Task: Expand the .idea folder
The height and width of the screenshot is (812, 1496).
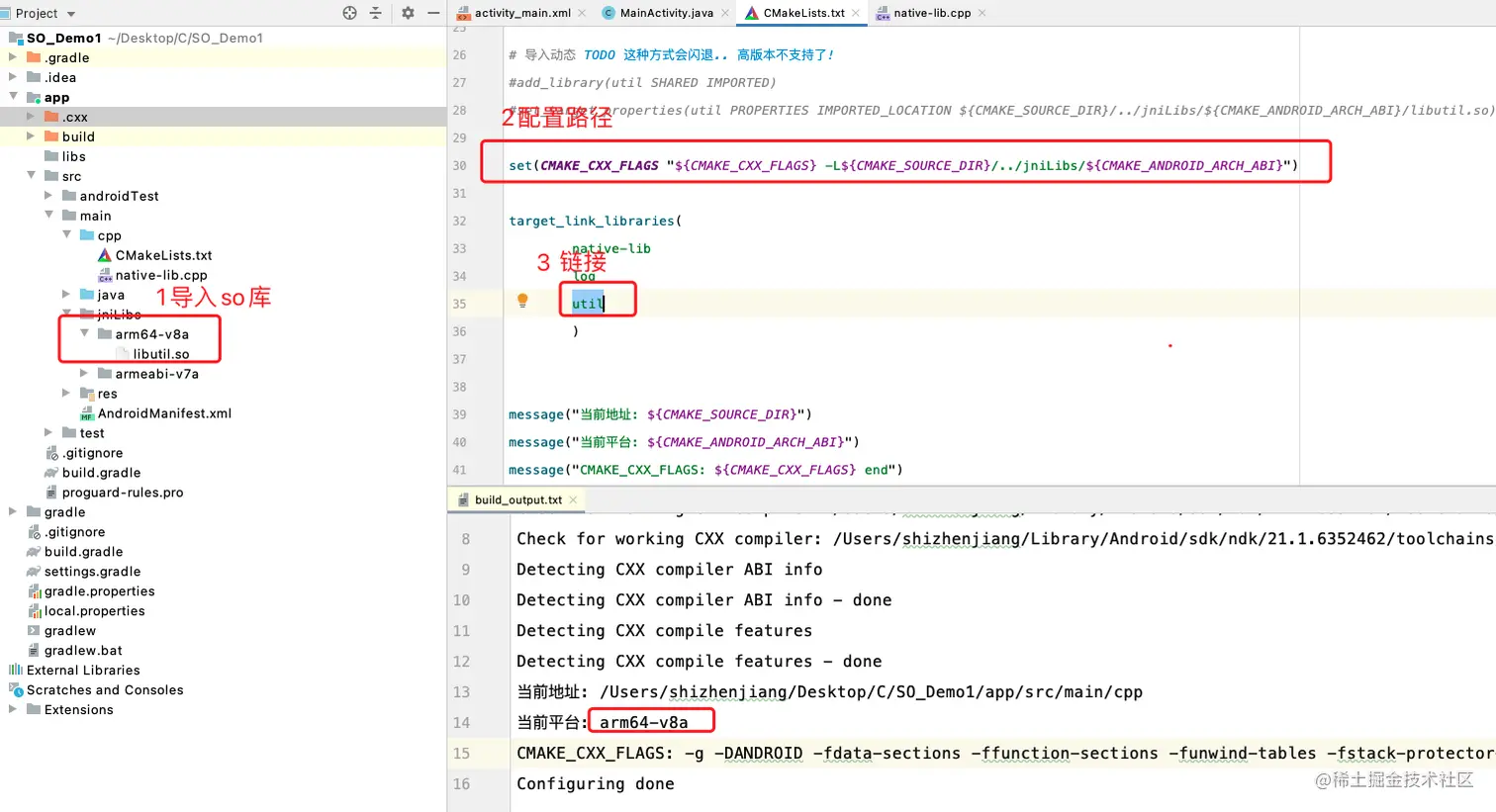Action: (x=13, y=77)
